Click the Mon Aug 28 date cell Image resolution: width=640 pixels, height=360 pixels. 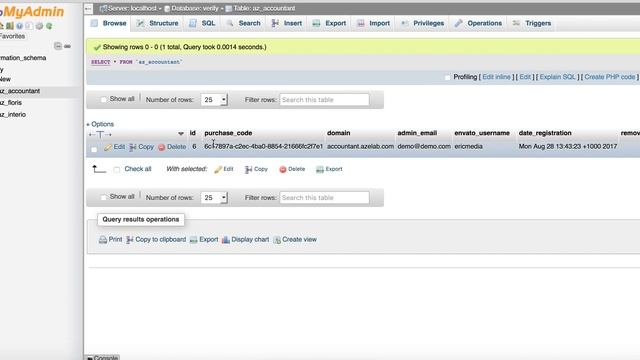click(568, 146)
